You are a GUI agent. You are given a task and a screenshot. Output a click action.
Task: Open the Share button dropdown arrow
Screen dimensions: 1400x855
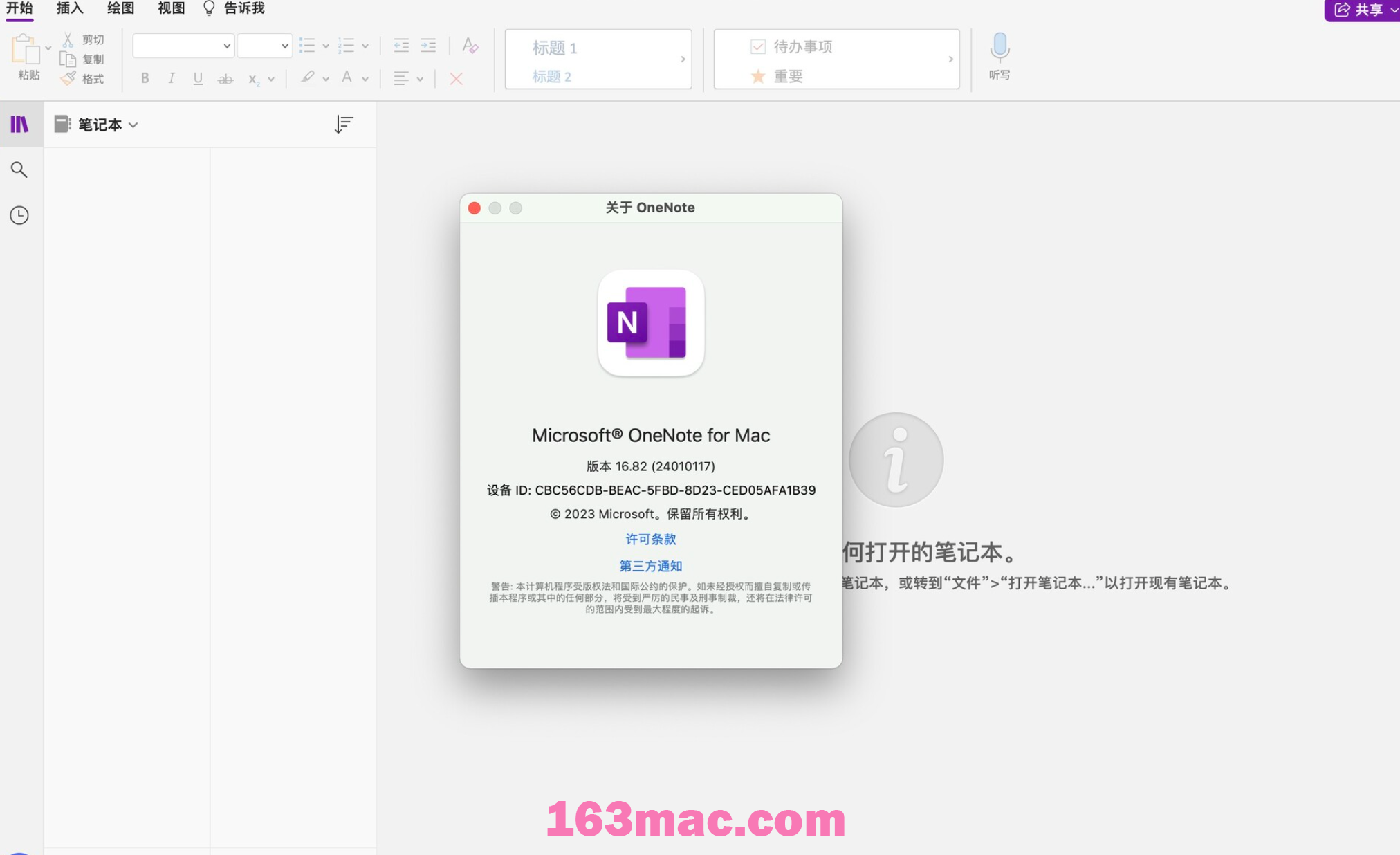click(1393, 10)
